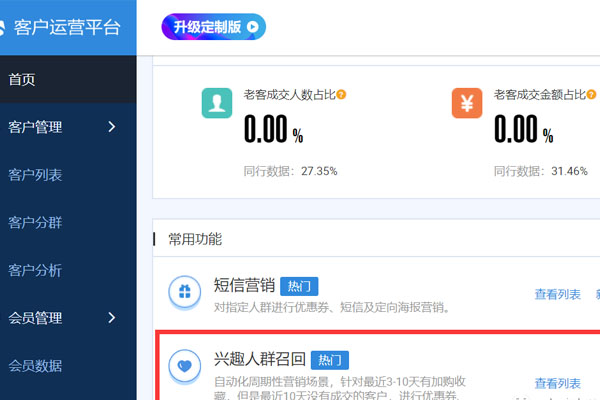Click the 热门 tag next to 短信营销
This screenshot has width=600, height=400.
298,285
